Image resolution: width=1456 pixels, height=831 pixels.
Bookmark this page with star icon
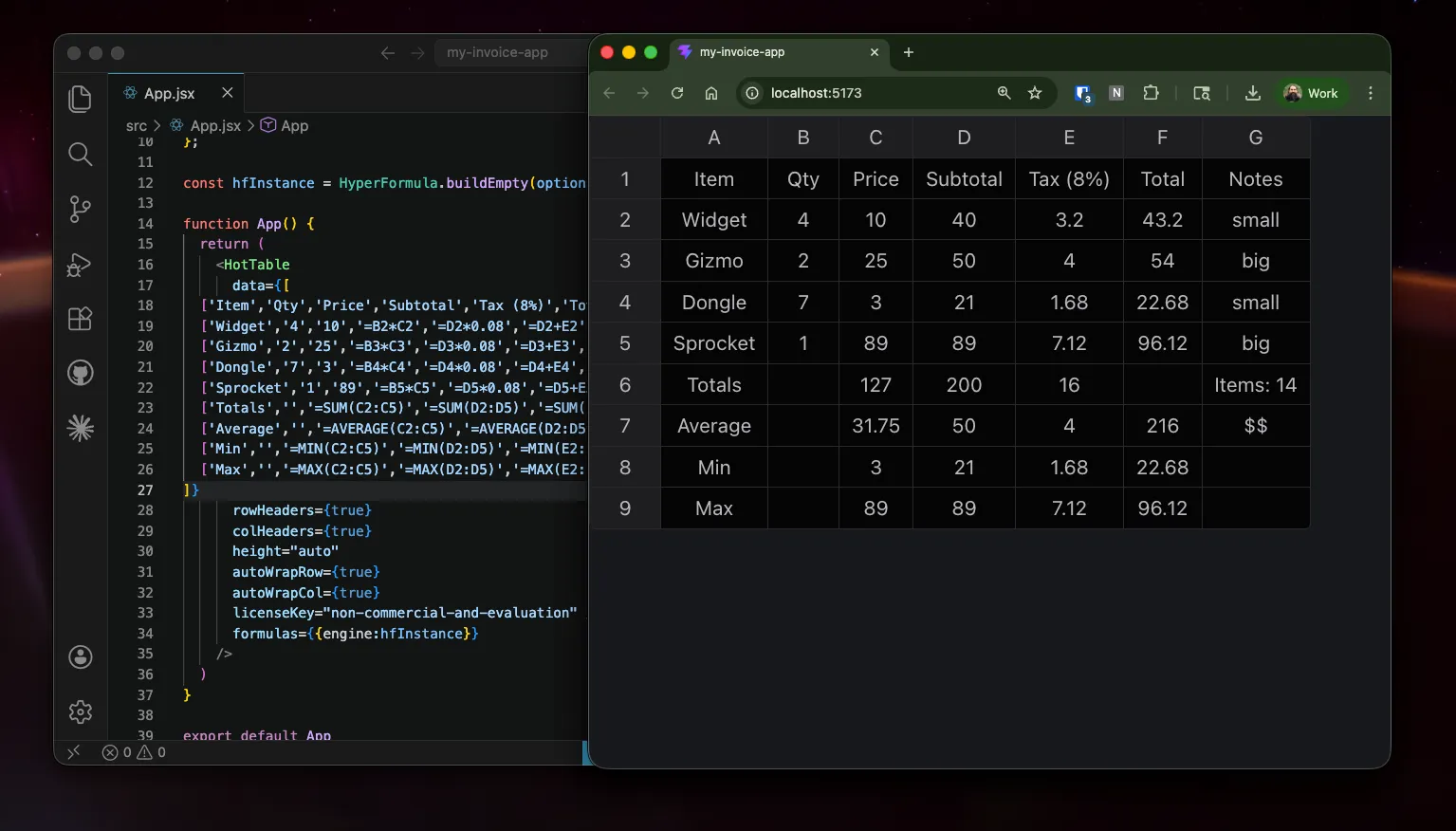tap(1035, 93)
